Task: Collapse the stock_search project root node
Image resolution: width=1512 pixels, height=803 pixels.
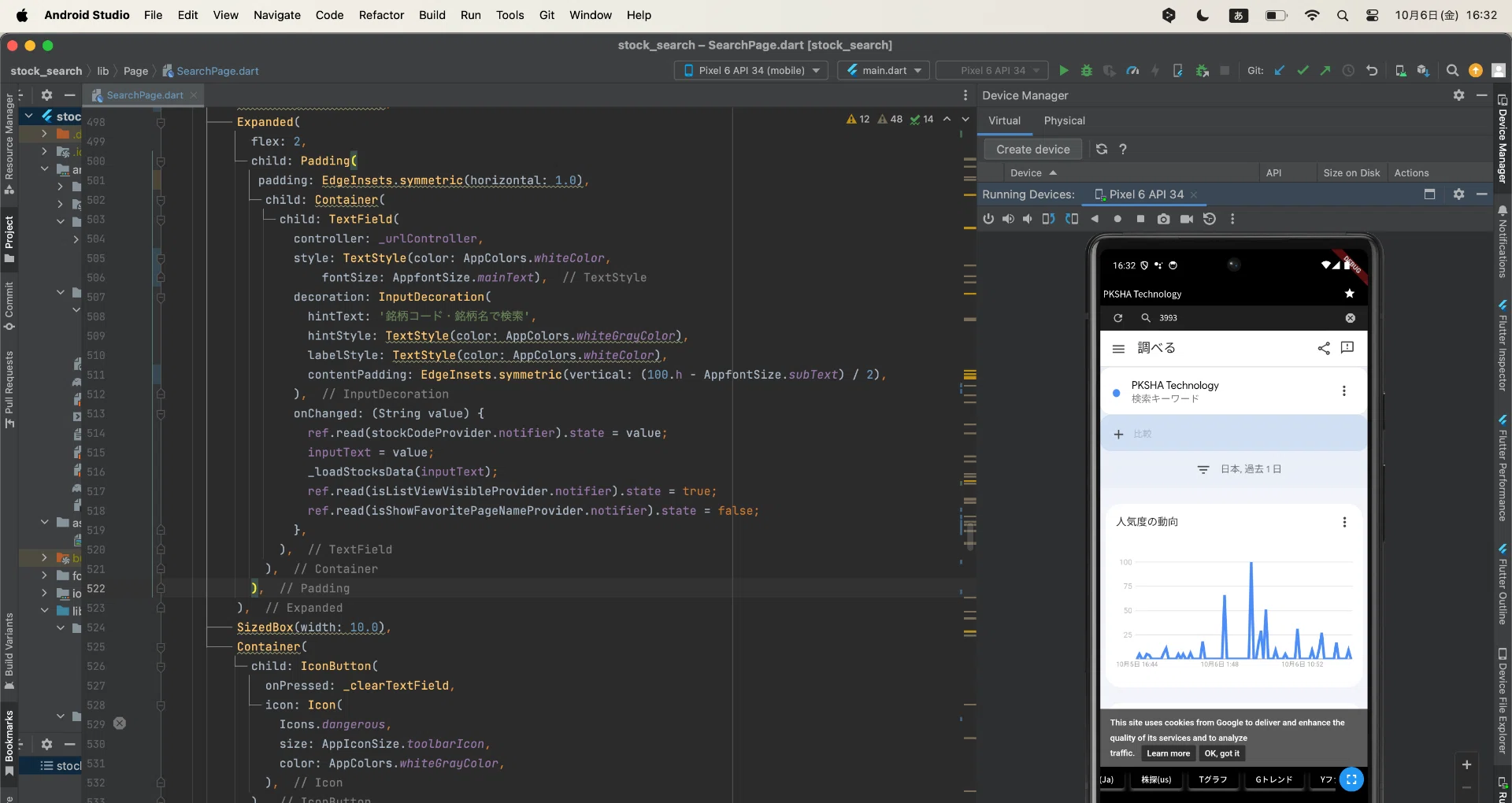Action: pyautogui.click(x=28, y=116)
